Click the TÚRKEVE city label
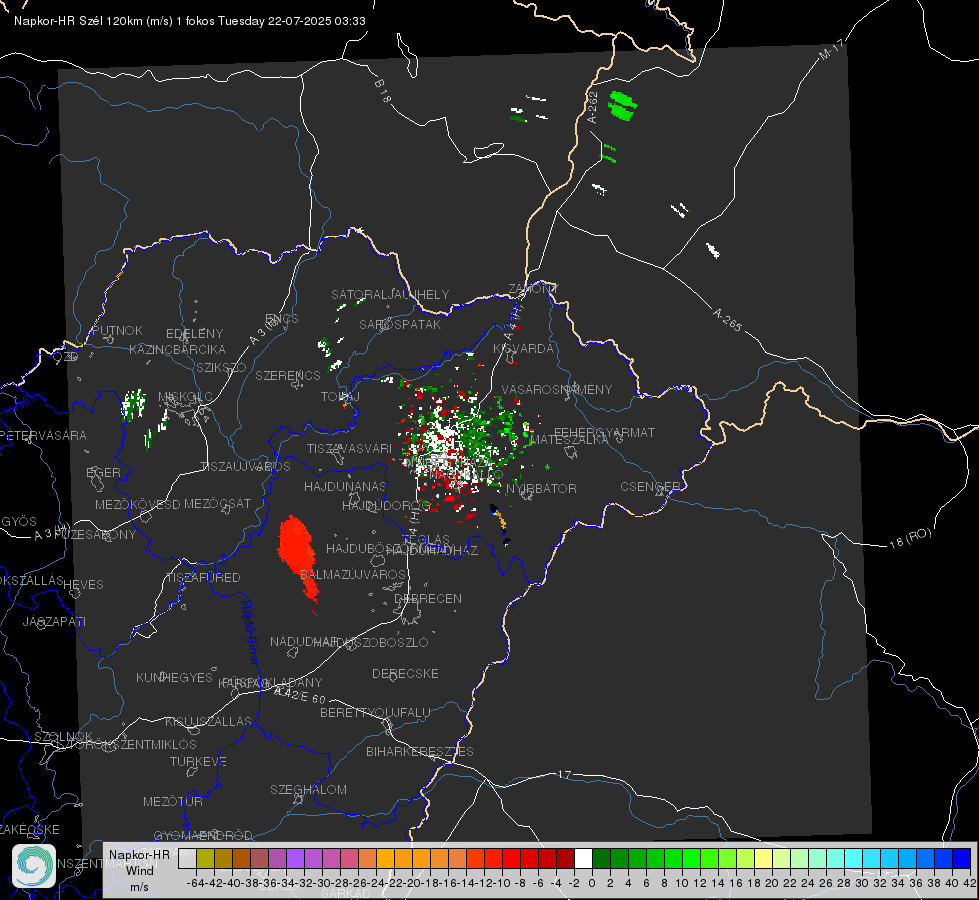This screenshot has height=900, width=979. click(199, 761)
